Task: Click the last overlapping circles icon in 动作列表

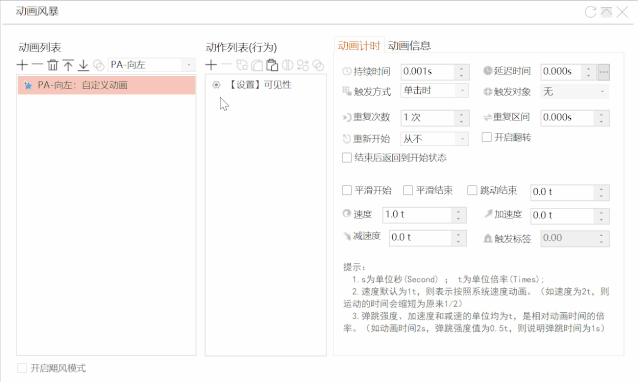Action: pyautogui.click(x=318, y=65)
